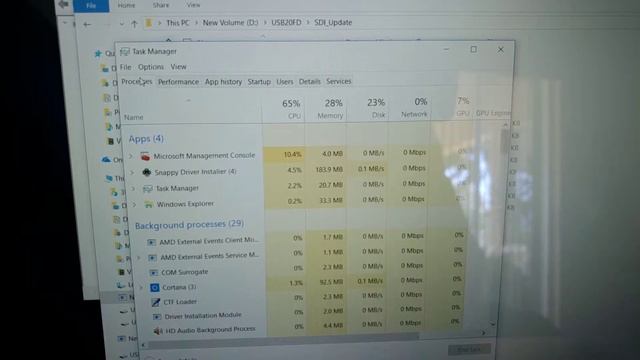
Task: Select the Snappy Driver Installer (4) process name
Action: point(196,172)
